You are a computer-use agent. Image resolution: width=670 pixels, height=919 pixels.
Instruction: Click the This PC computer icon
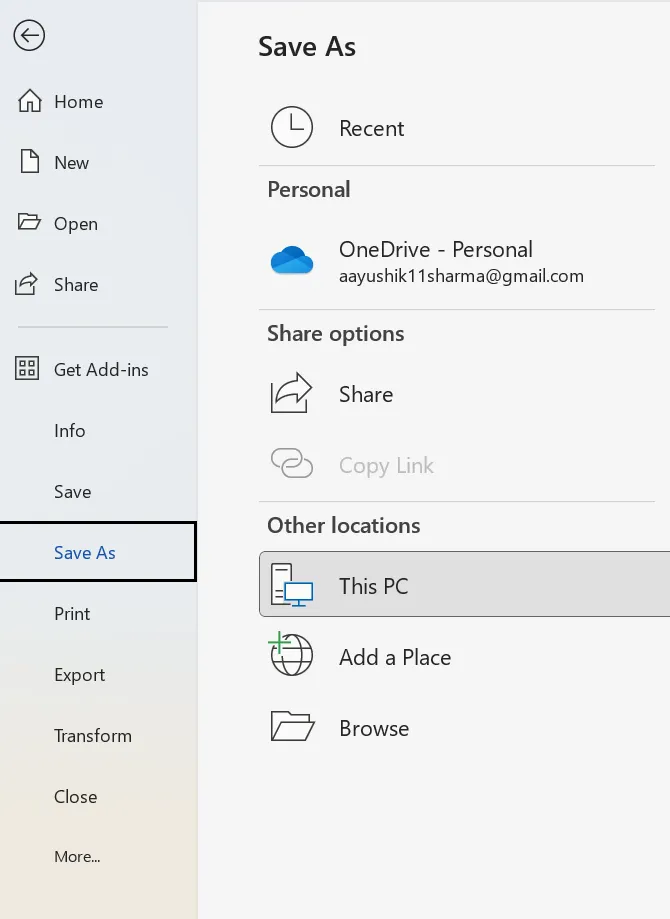[291, 585]
